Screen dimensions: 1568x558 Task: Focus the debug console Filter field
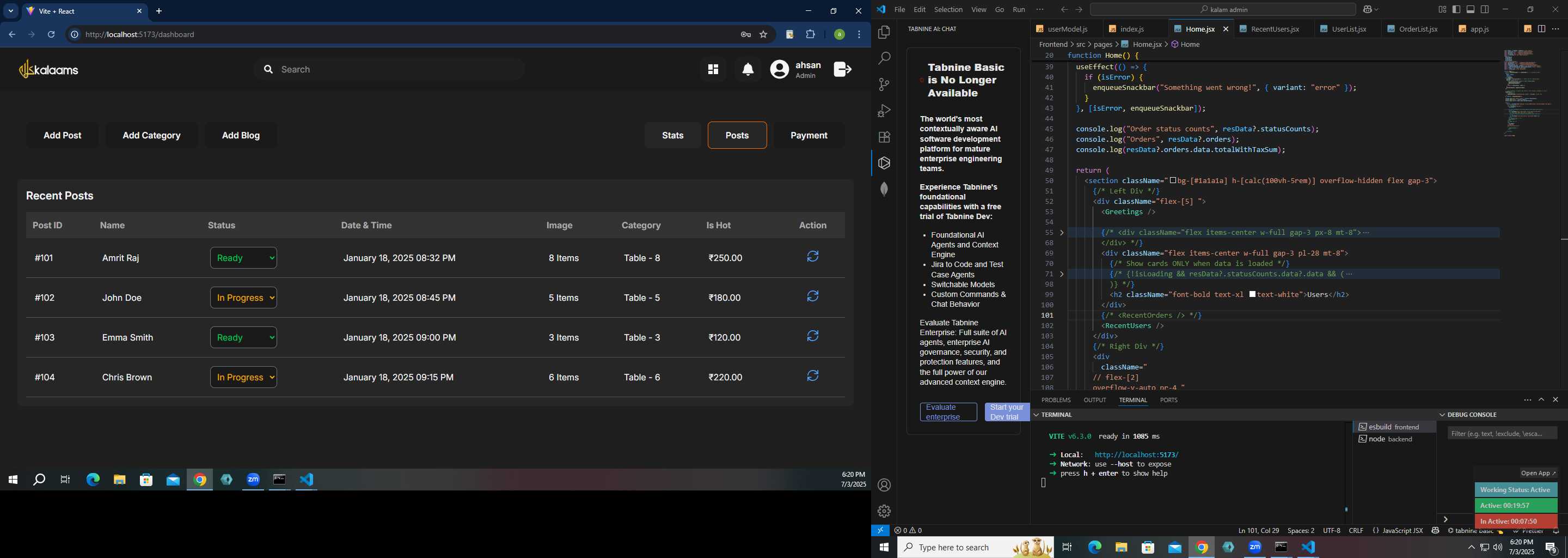(x=1502, y=433)
